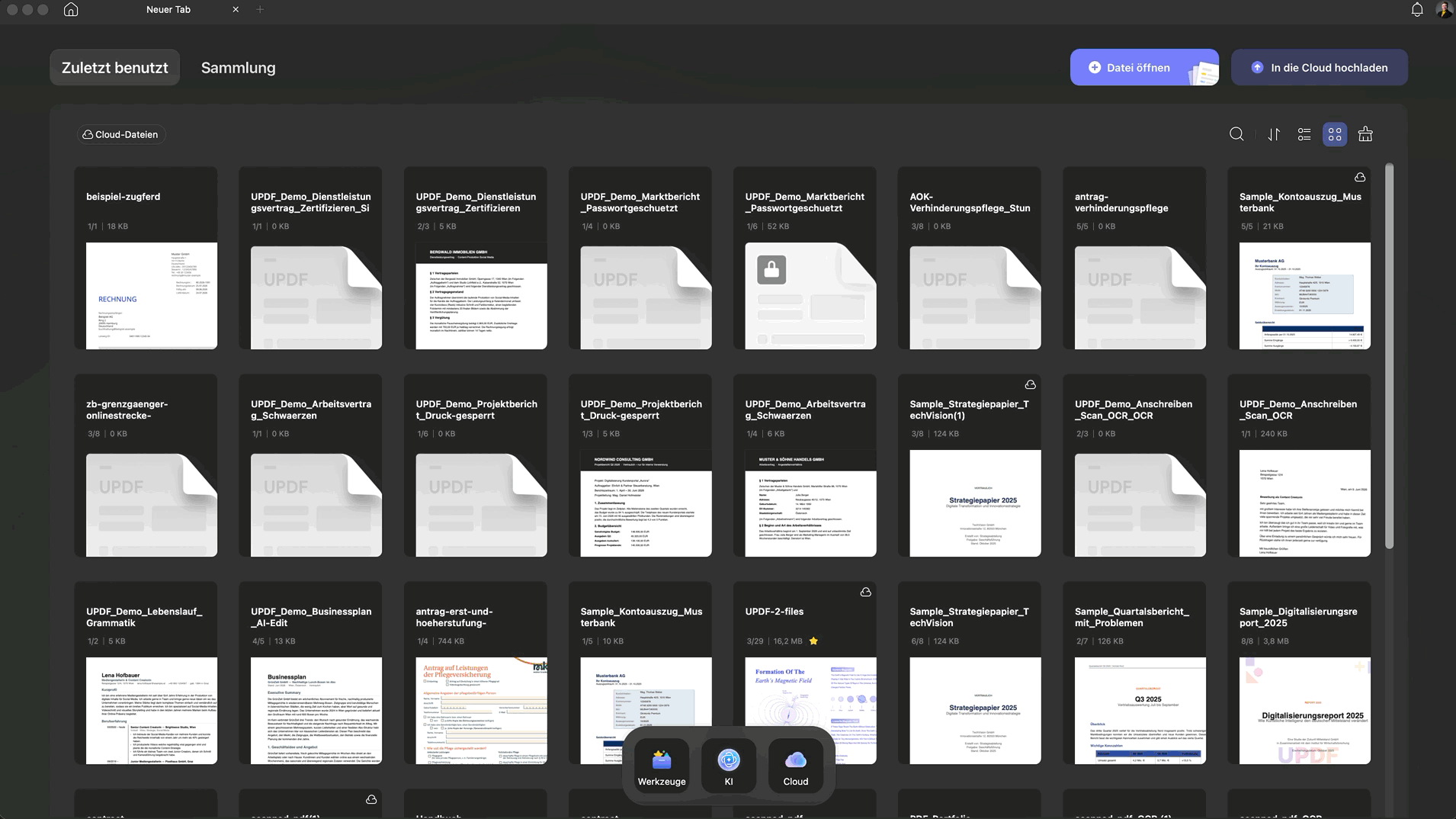Open the 5 KB Projektbericht_Druck-gesperrt thumbnail
The height and width of the screenshot is (819, 1456).
[x=646, y=503]
